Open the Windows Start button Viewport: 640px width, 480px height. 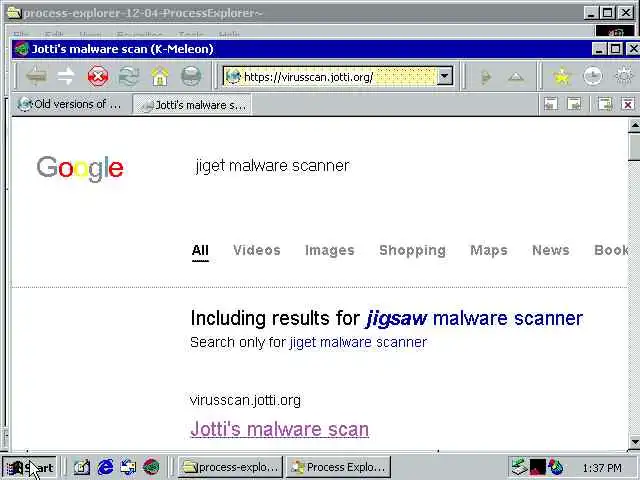pyautogui.click(x=29, y=468)
